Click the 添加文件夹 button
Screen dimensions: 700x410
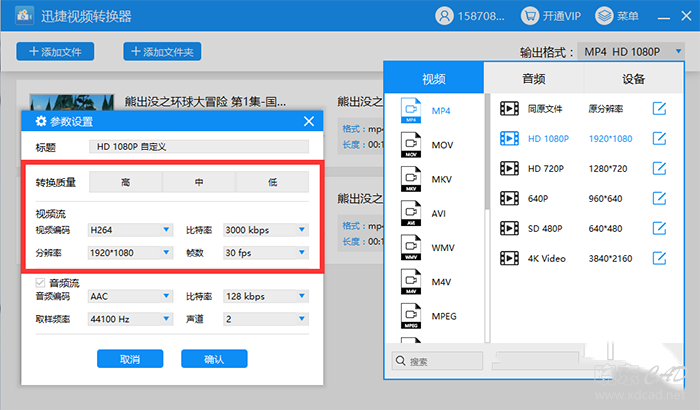coord(162,51)
